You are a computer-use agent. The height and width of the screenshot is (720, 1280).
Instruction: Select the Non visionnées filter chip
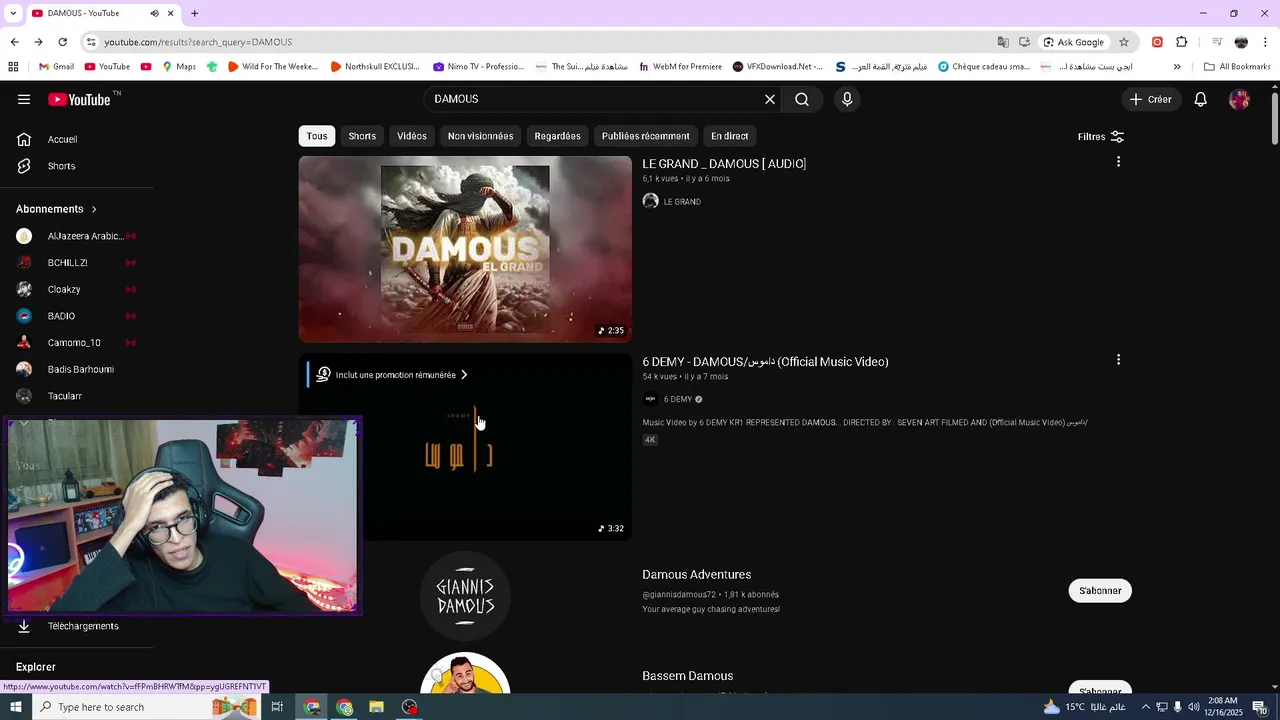point(480,136)
